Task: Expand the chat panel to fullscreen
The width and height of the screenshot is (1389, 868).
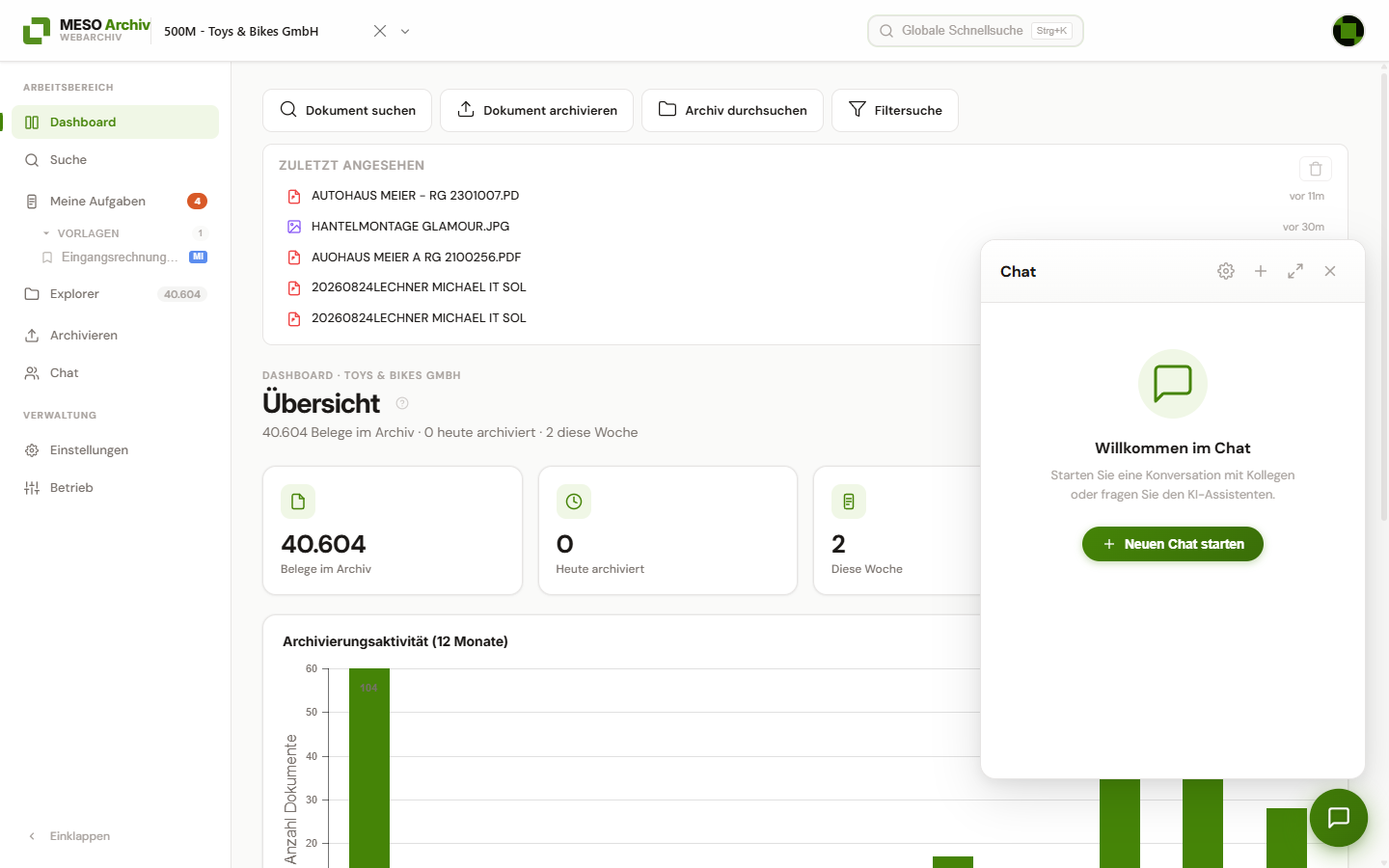Action: (x=1295, y=271)
